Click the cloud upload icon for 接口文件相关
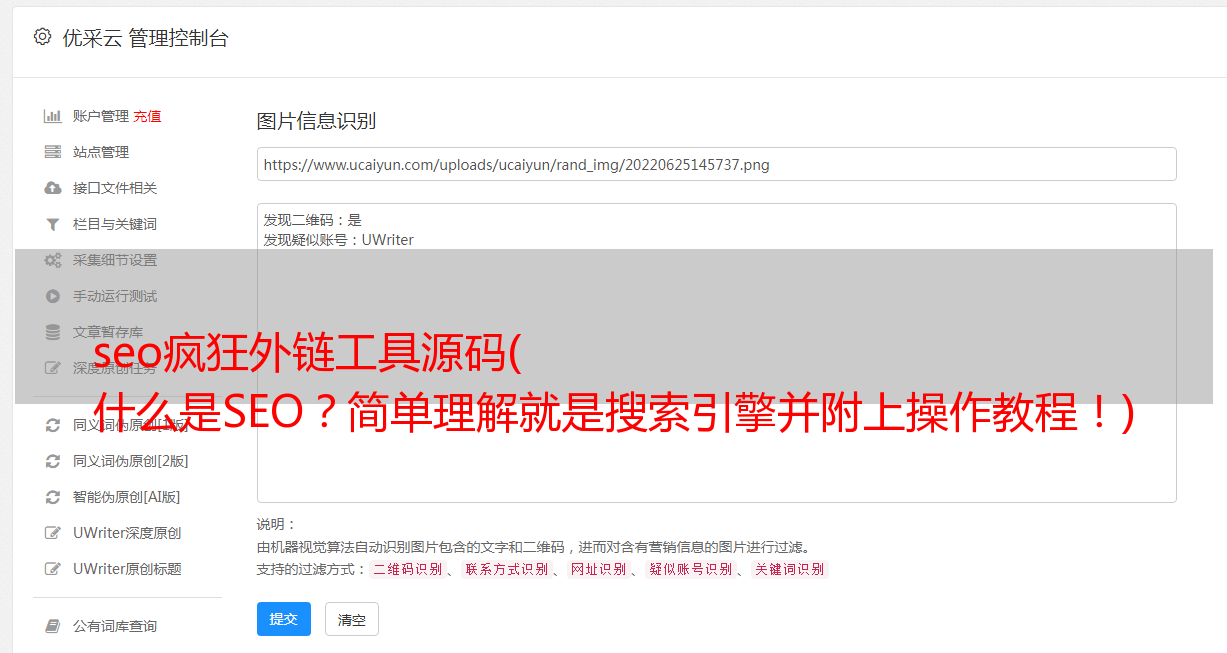The height and width of the screenshot is (653, 1227). [x=53, y=188]
